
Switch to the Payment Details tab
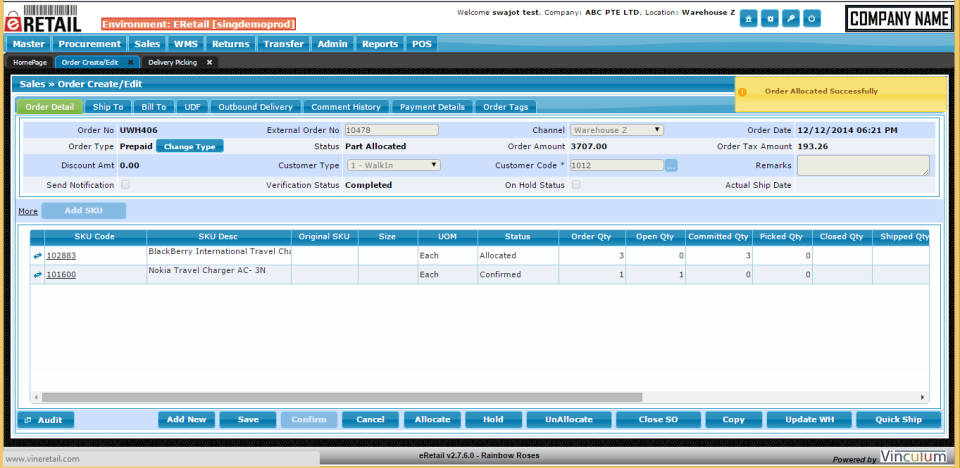pos(432,107)
